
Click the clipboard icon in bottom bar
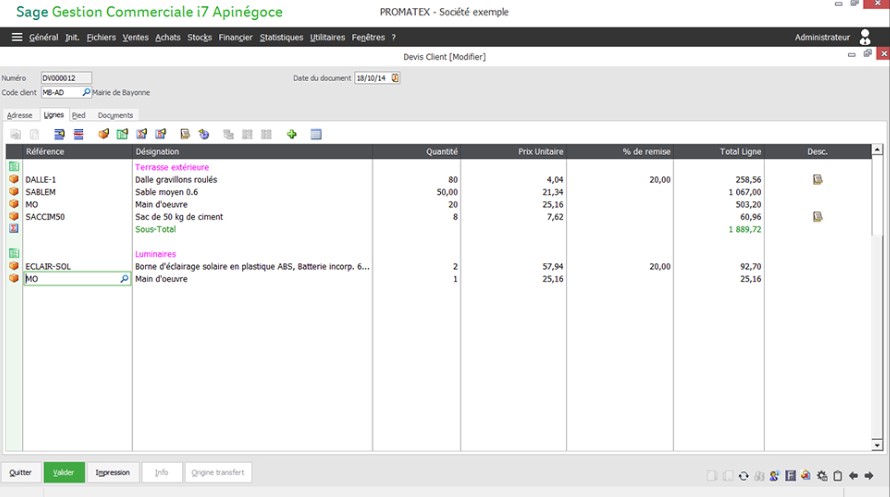point(838,476)
